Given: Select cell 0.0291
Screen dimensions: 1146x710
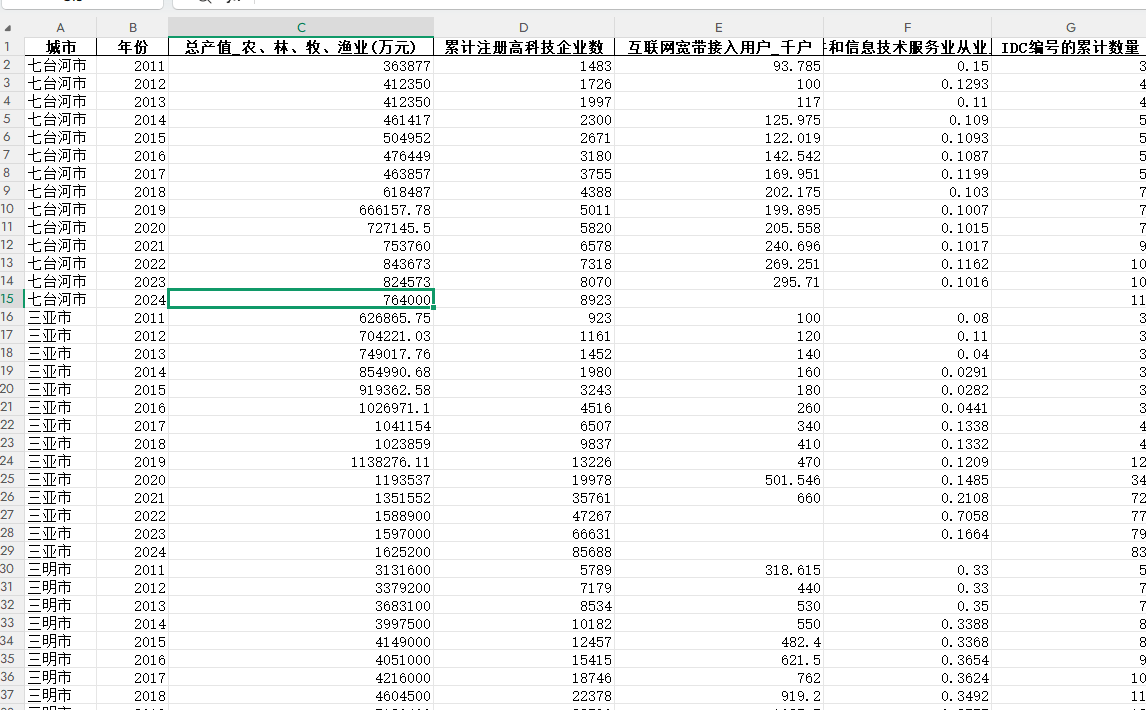Looking at the screenshot, I should (907, 371).
